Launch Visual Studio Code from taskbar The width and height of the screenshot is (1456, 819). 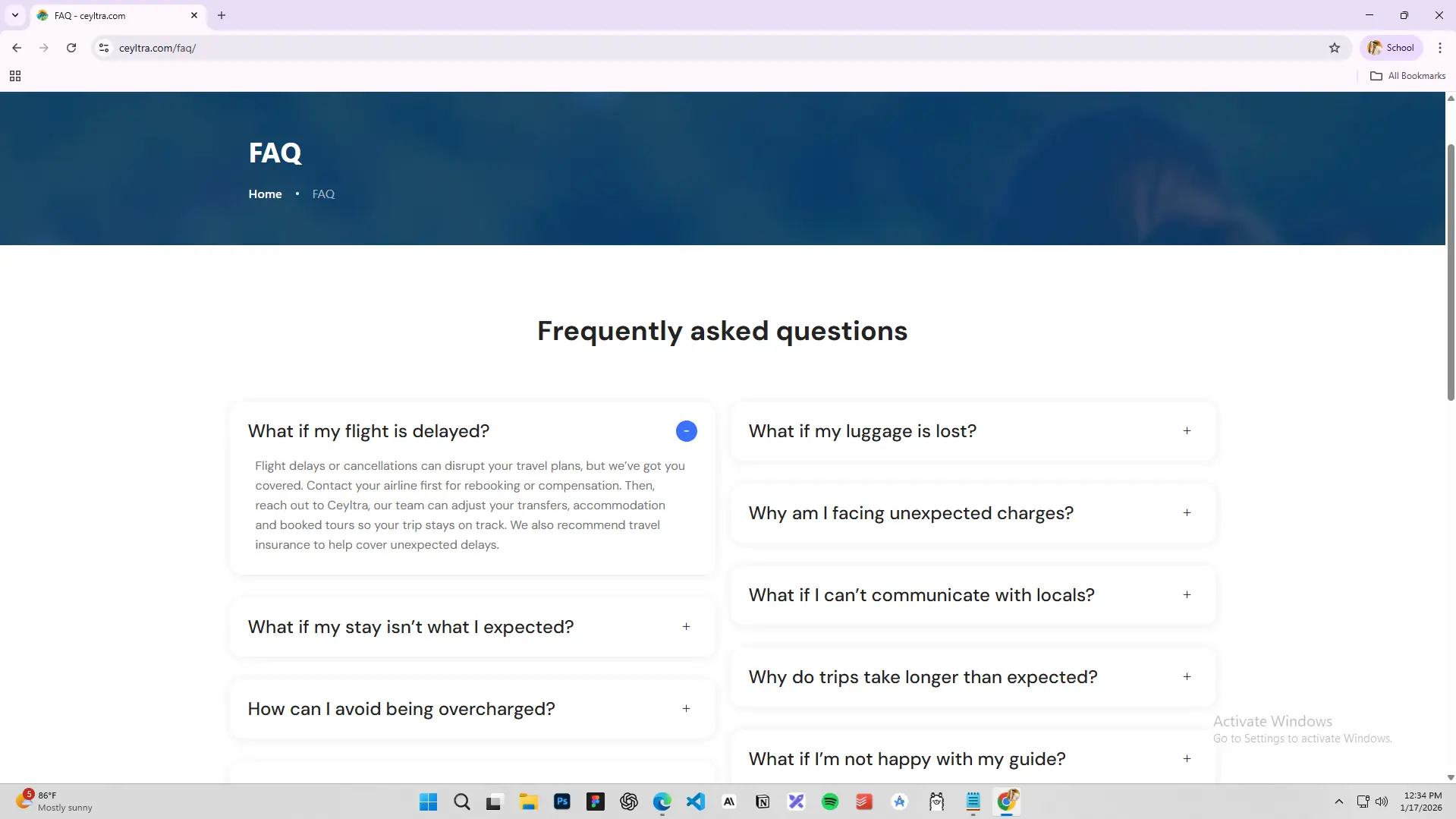pyautogui.click(x=695, y=802)
